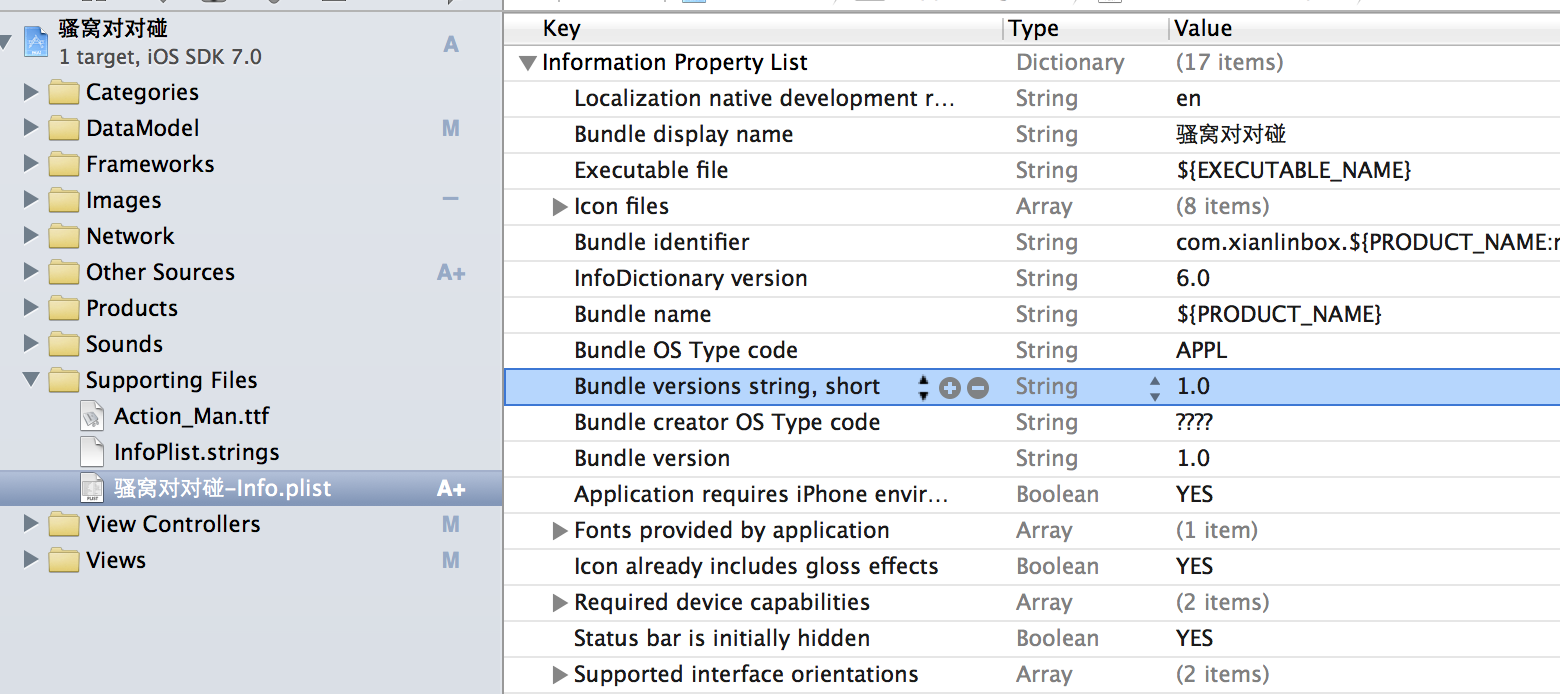The height and width of the screenshot is (694, 1560).
Task: Click the ${PRODUCT_NAME} Bundle name value
Action: coord(1279,315)
